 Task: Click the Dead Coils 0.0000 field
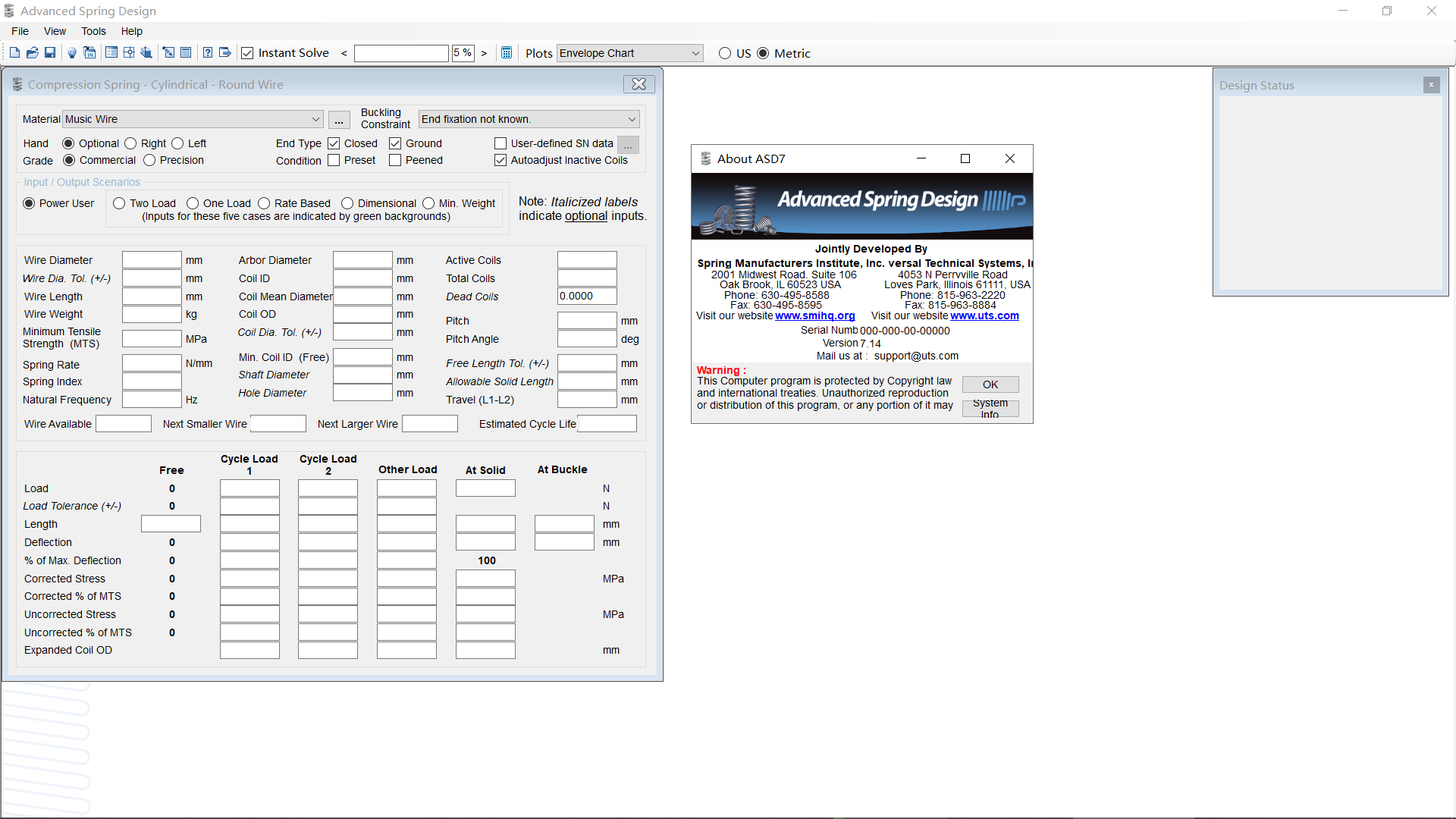[587, 297]
